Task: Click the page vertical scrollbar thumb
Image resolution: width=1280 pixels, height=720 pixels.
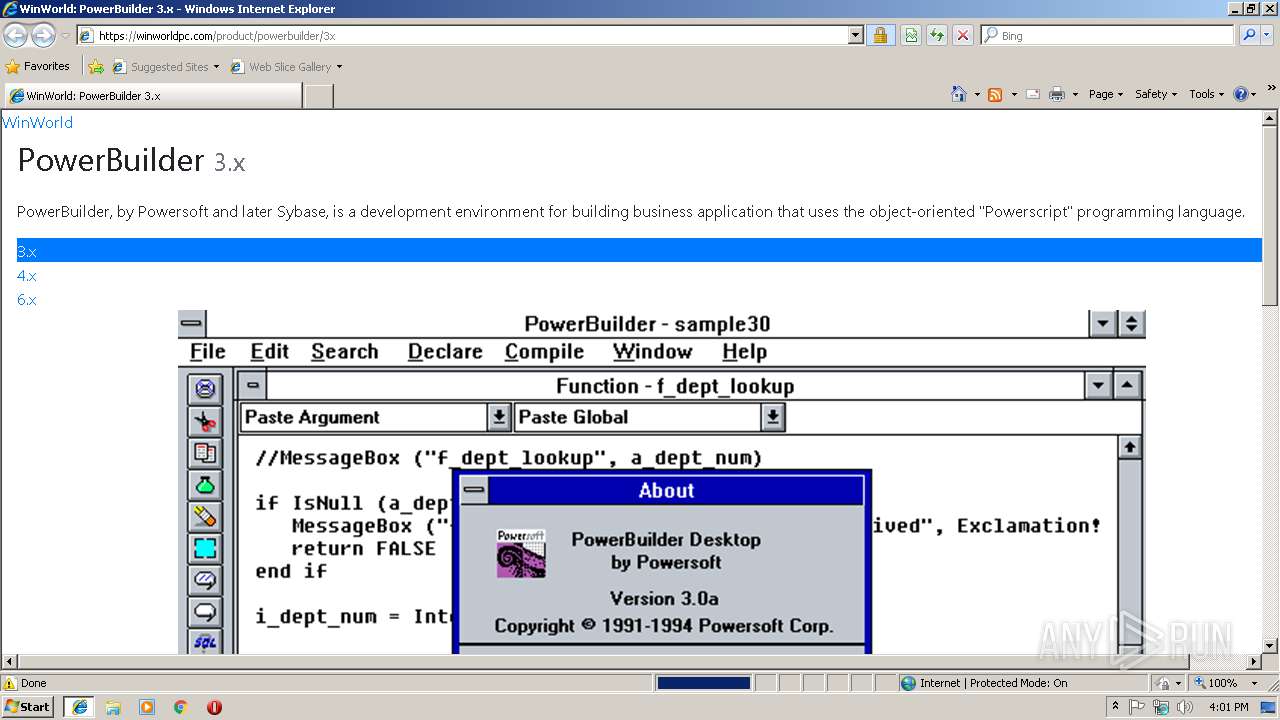Action: point(1270,216)
